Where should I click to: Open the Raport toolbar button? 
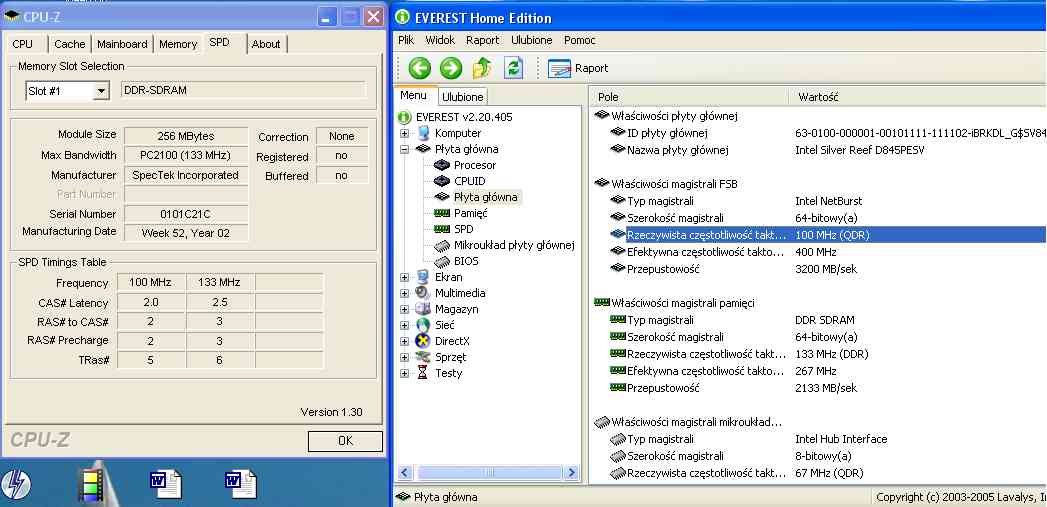[x=578, y=68]
